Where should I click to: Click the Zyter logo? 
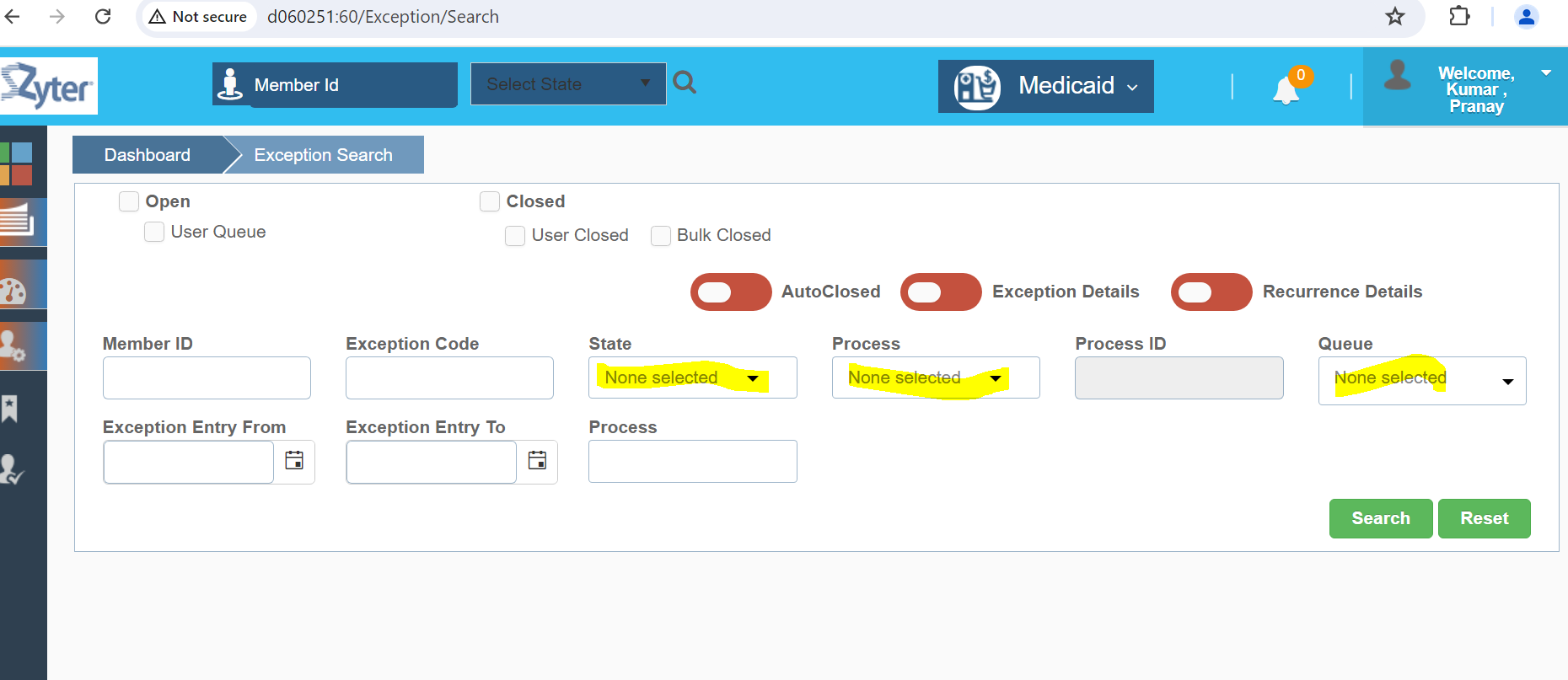coord(49,86)
